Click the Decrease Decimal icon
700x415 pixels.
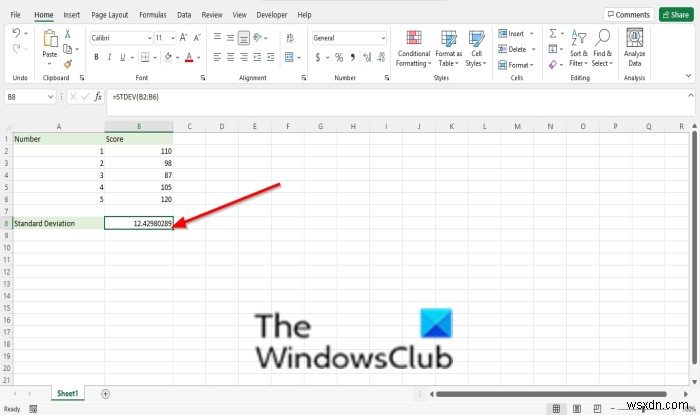381,57
